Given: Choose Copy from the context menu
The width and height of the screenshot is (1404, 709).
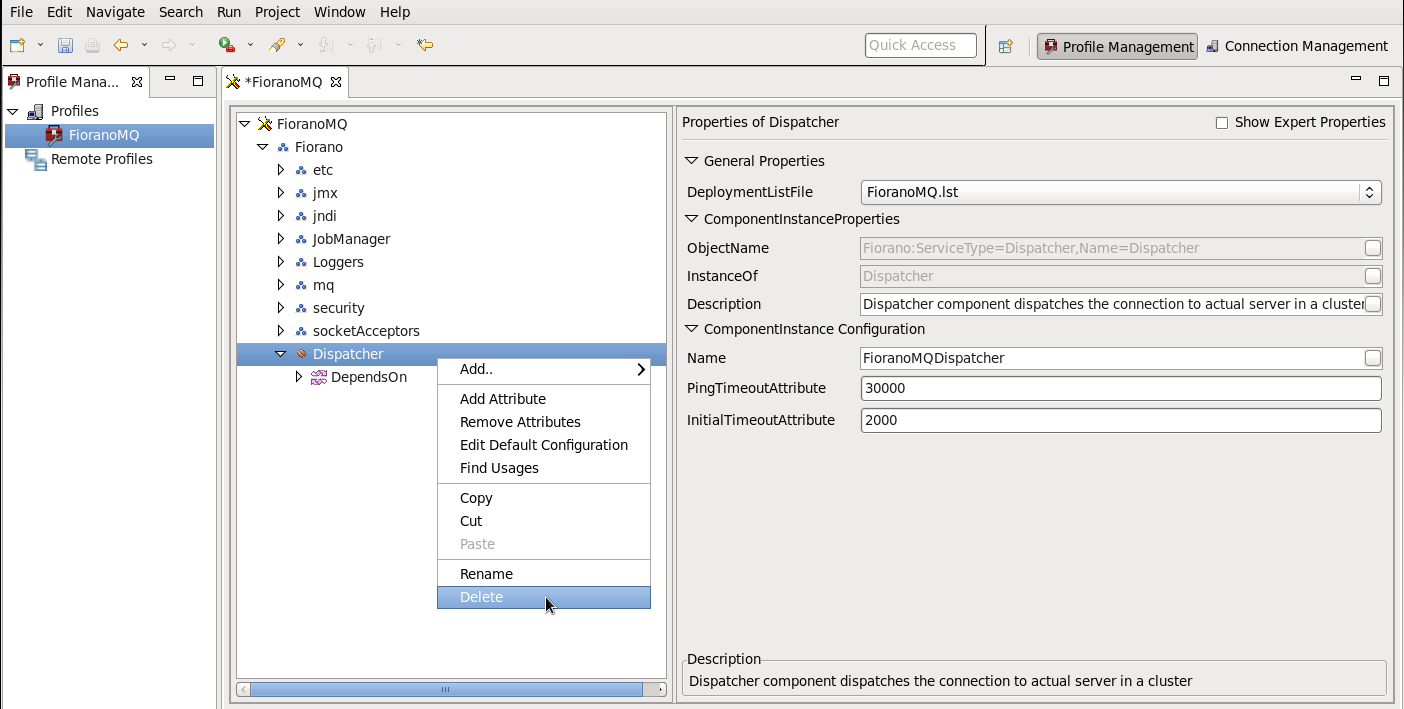Looking at the screenshot, I should point(544,498).
